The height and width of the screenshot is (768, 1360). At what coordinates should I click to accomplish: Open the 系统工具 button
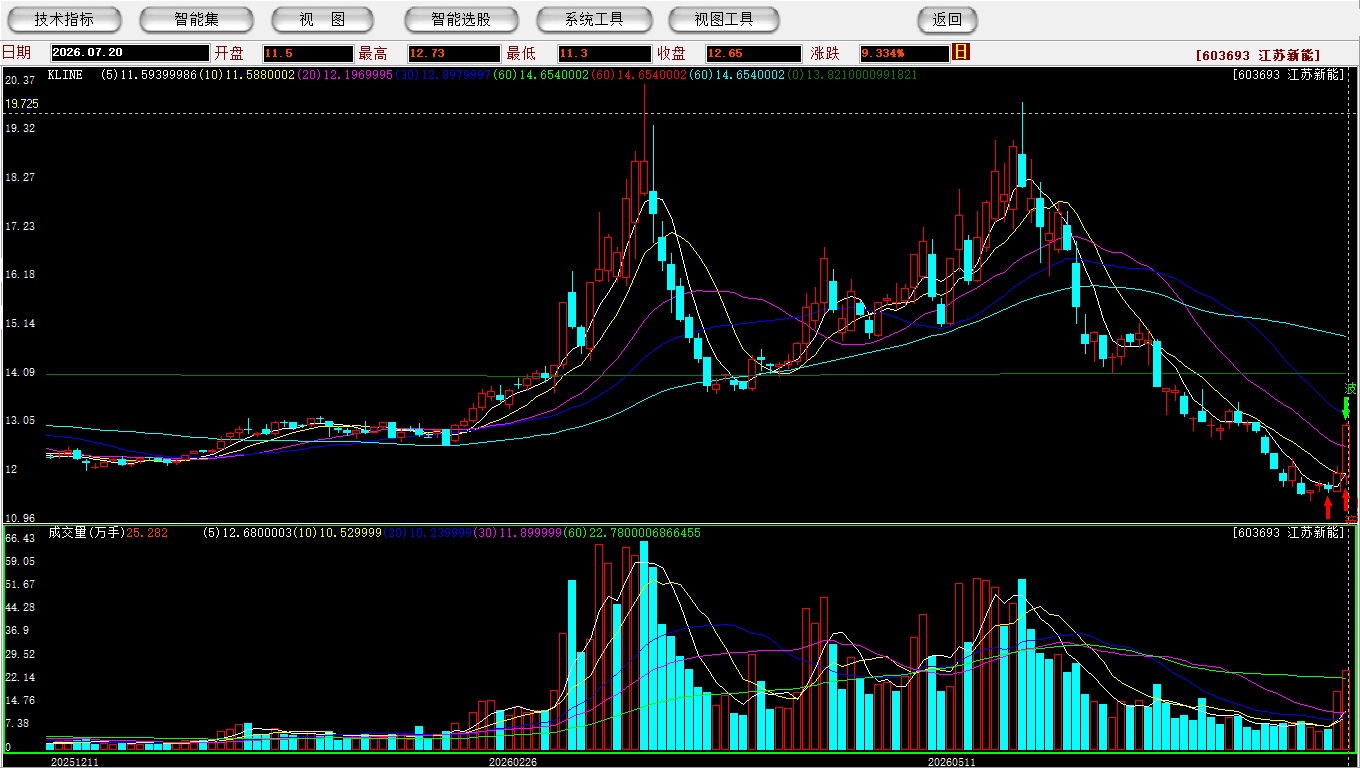coord(594,20)
